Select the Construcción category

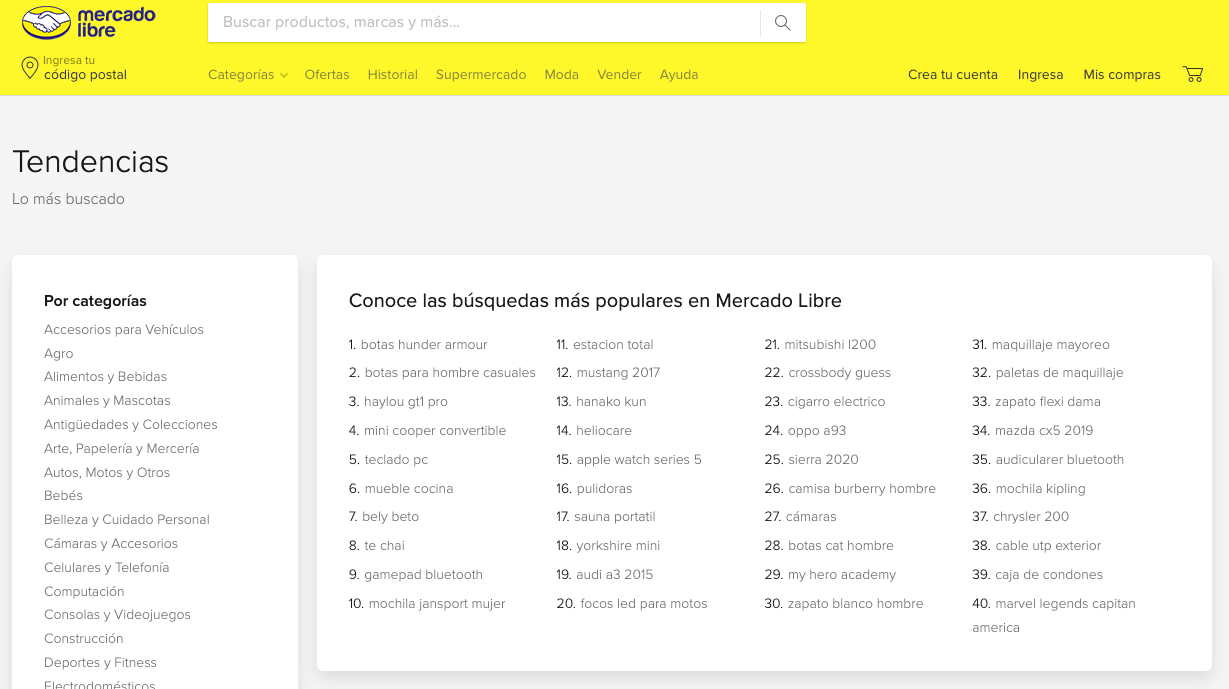pos(84,639)
